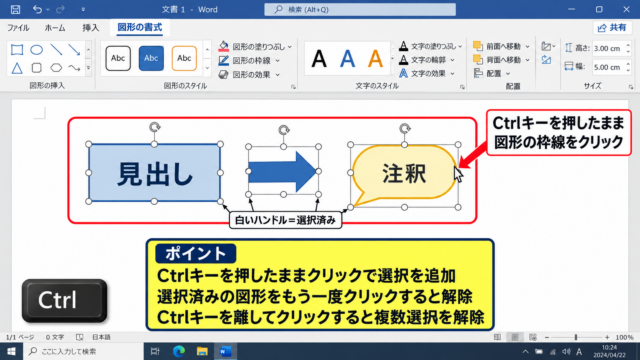Click 日本語 language in status bar
Screen dimensions: 640x360
(x=101, y=337)
